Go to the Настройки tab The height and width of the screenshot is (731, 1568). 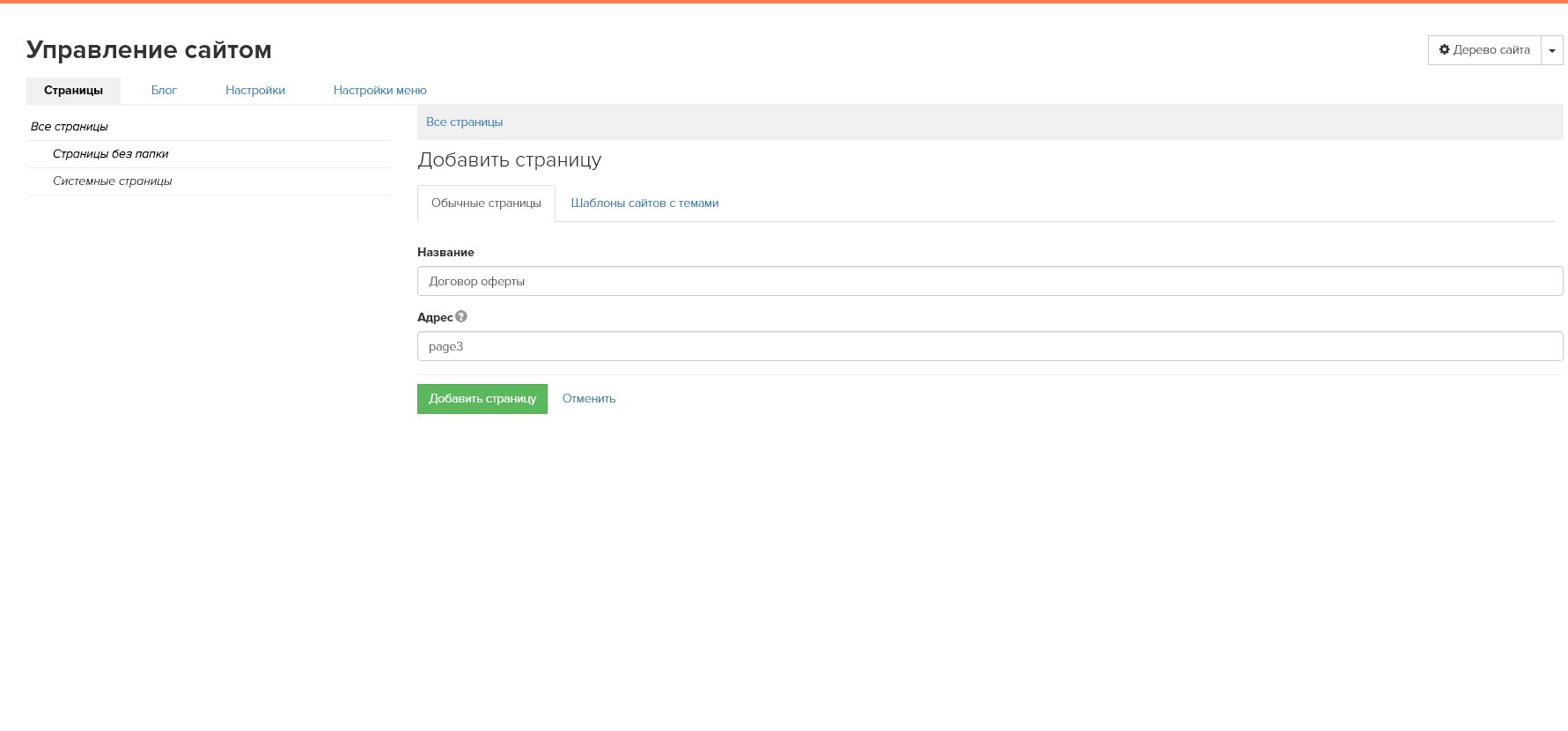tap(255, 91)
